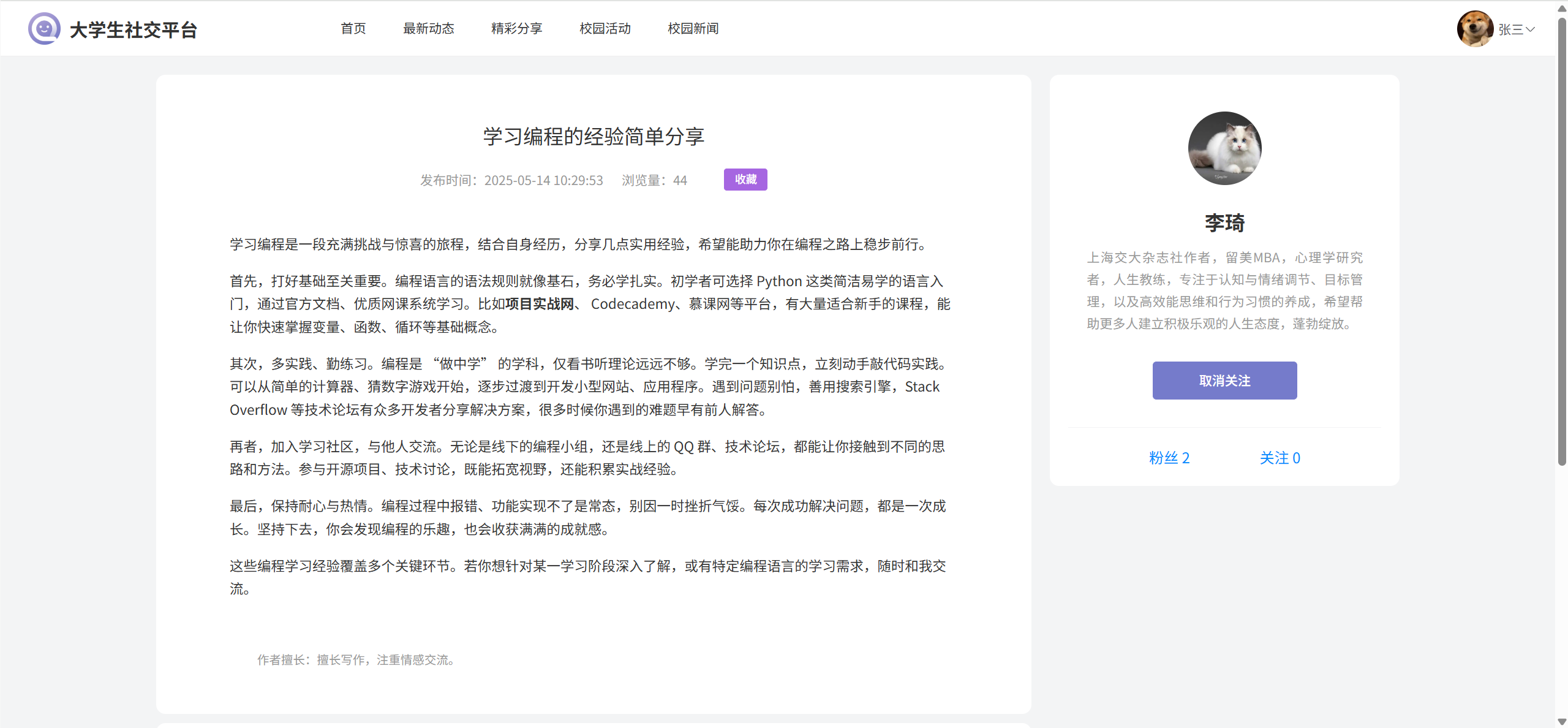Click the Shiba dog user avatar
The image size is (1568, 728).
coord(1474,29)
